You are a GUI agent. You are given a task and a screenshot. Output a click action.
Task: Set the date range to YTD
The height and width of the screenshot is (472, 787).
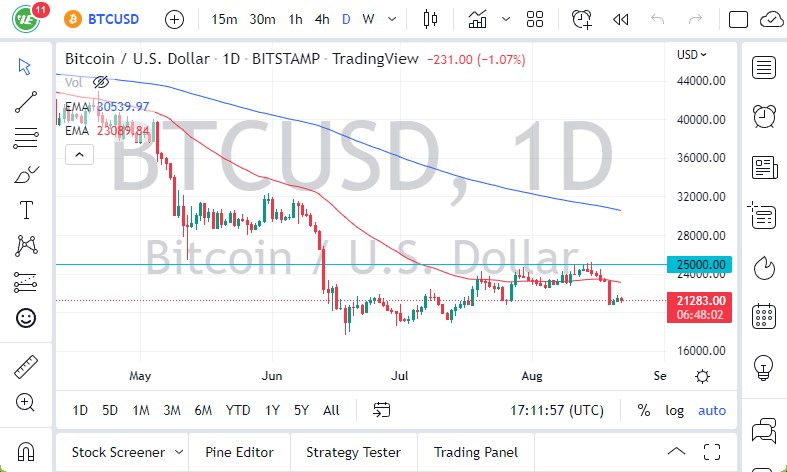[238, 410]
